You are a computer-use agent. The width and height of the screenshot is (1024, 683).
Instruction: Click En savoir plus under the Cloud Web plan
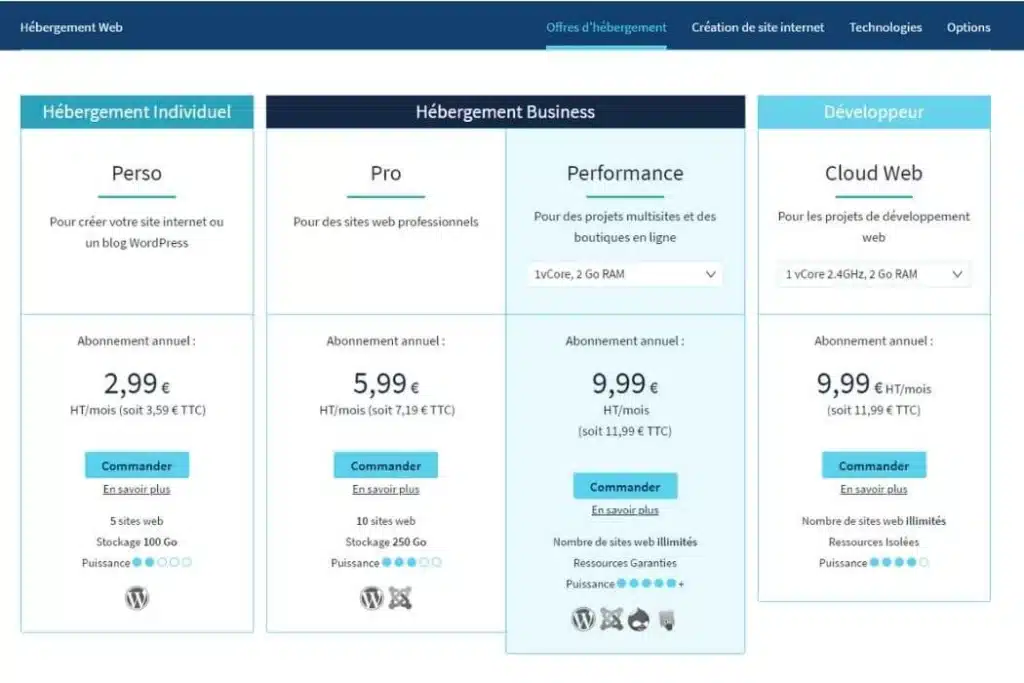(874, 489)
